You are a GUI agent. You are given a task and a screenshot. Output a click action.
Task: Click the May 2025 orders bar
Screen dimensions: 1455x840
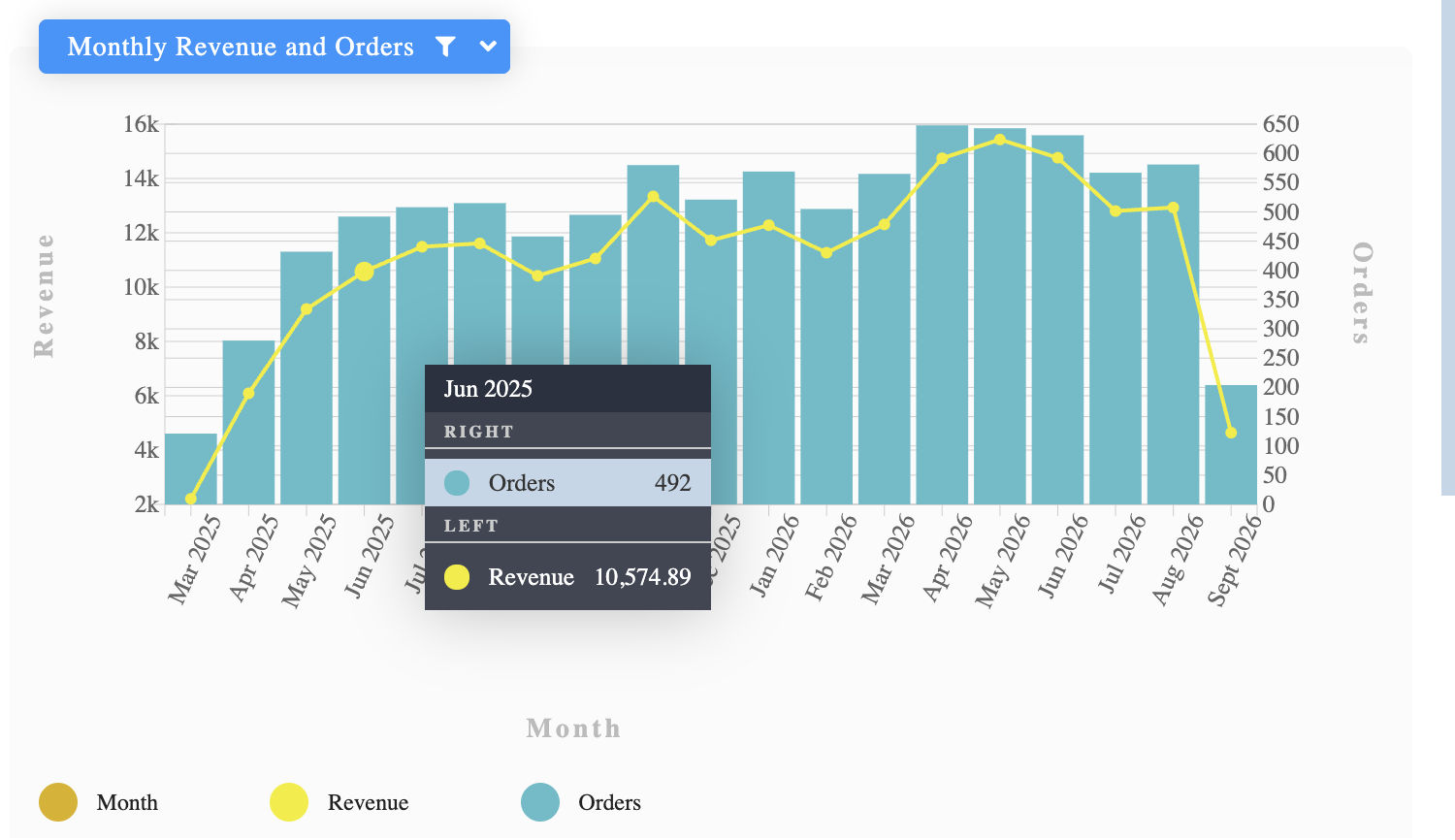coord(307,378)
